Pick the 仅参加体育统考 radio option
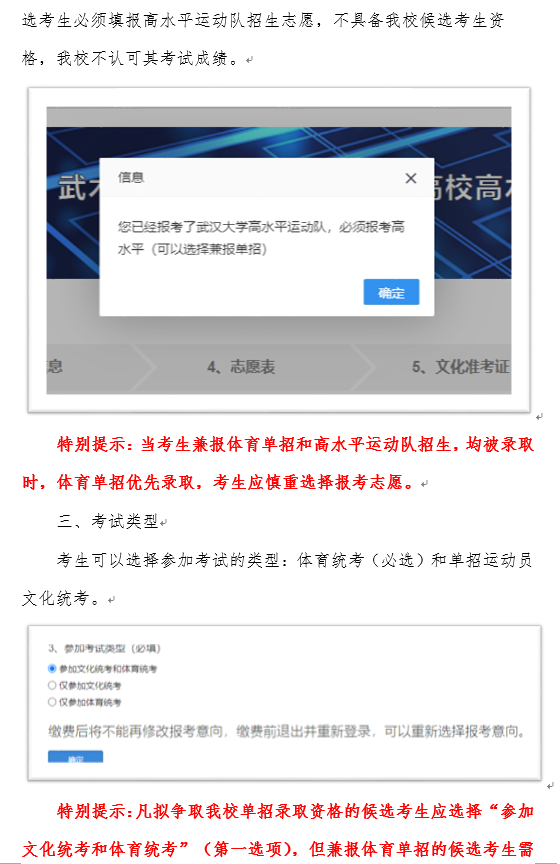This screenshot has width=560, height=864. (52, 702)
